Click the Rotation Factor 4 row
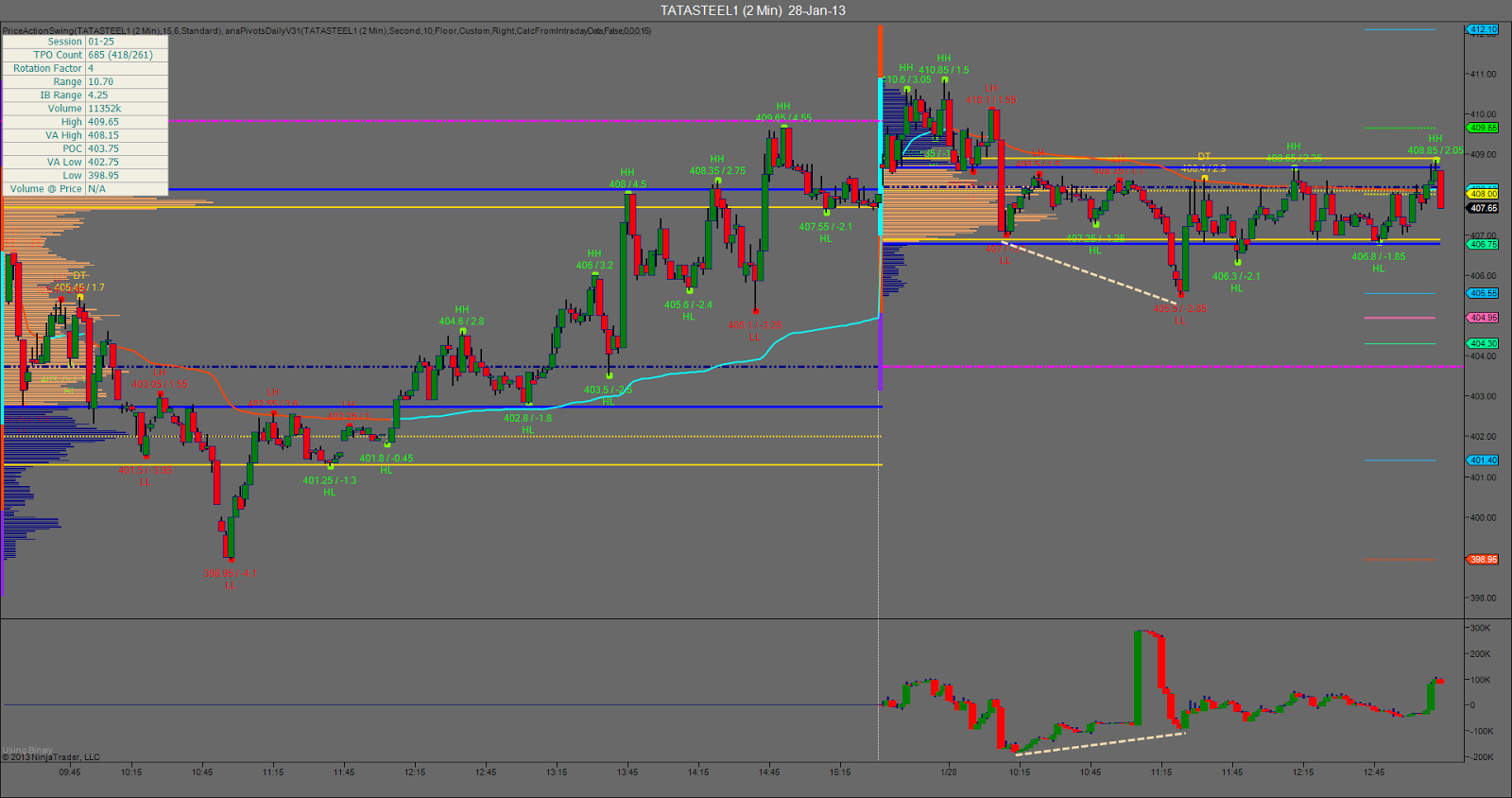The height and width of the screenshot is (798, 1512). [x=85, y=68]
